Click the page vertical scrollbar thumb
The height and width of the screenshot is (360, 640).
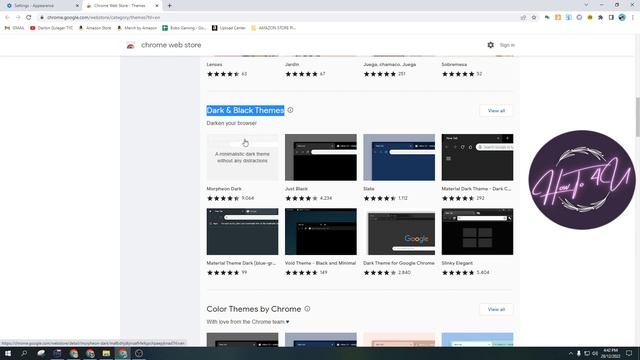tap(637, 117)
